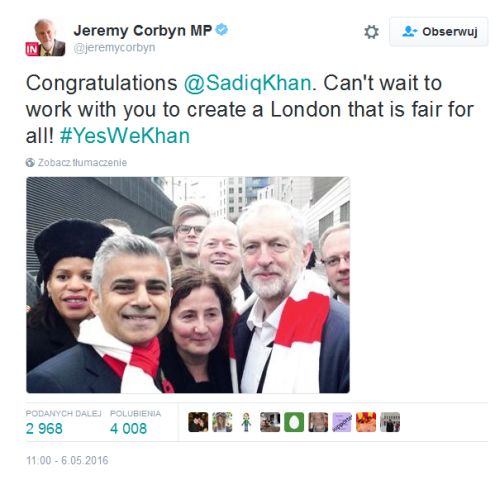Click the green cartoon figure avatar
Image resolution: width=500 pixels, height=480 pixels.
pyautogui.click(x=246, y=422)
